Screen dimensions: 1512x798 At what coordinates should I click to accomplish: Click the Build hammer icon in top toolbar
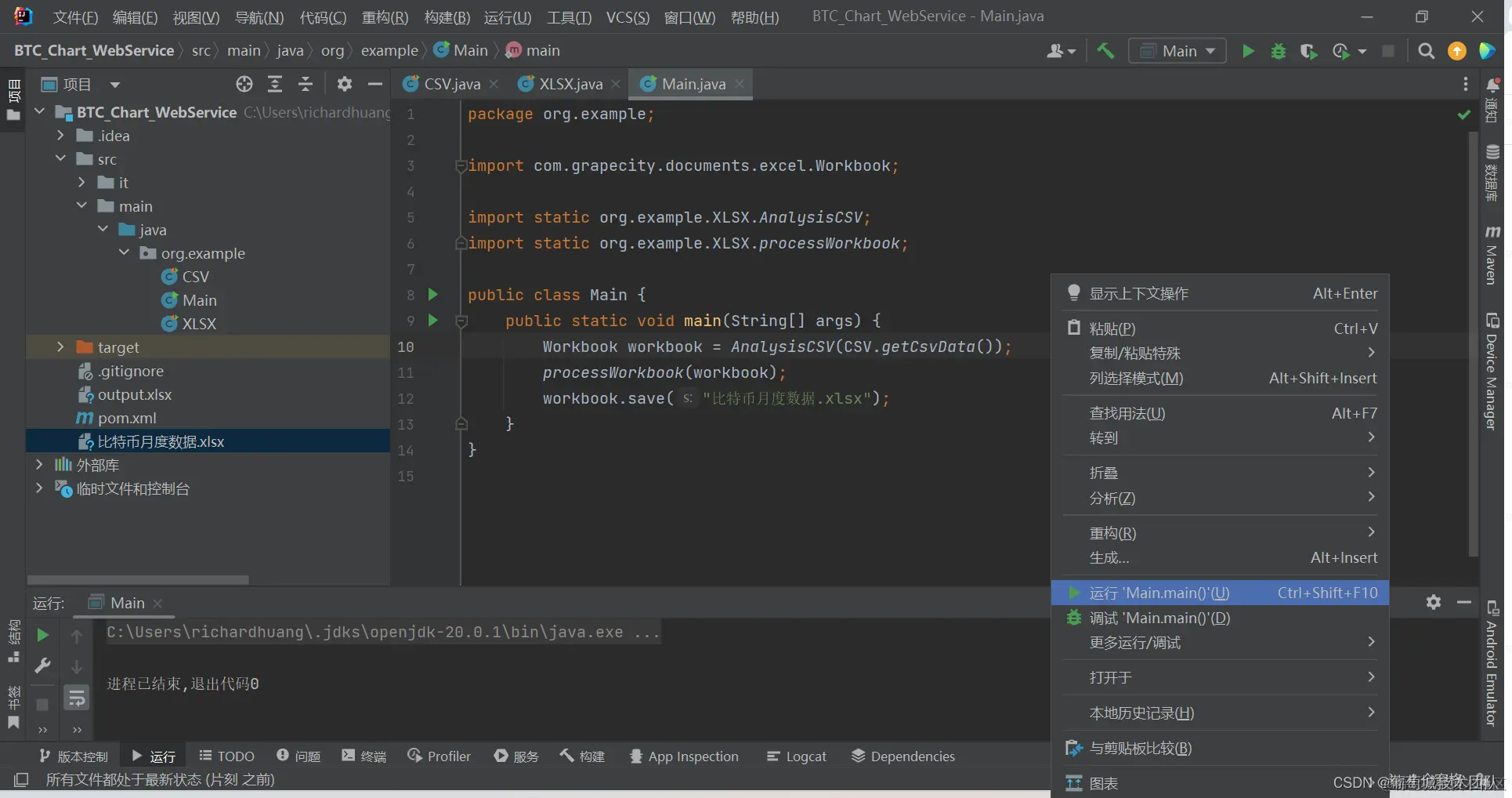[x=1105, y=51]
